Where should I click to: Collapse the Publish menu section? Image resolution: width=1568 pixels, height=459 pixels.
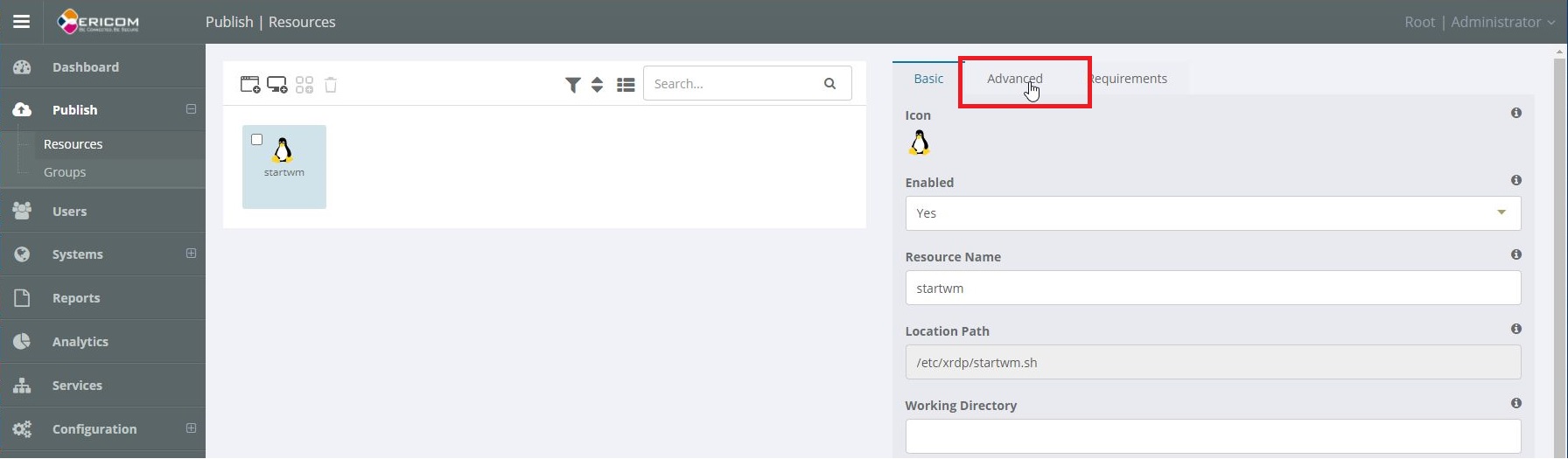(x=191, y=109)
